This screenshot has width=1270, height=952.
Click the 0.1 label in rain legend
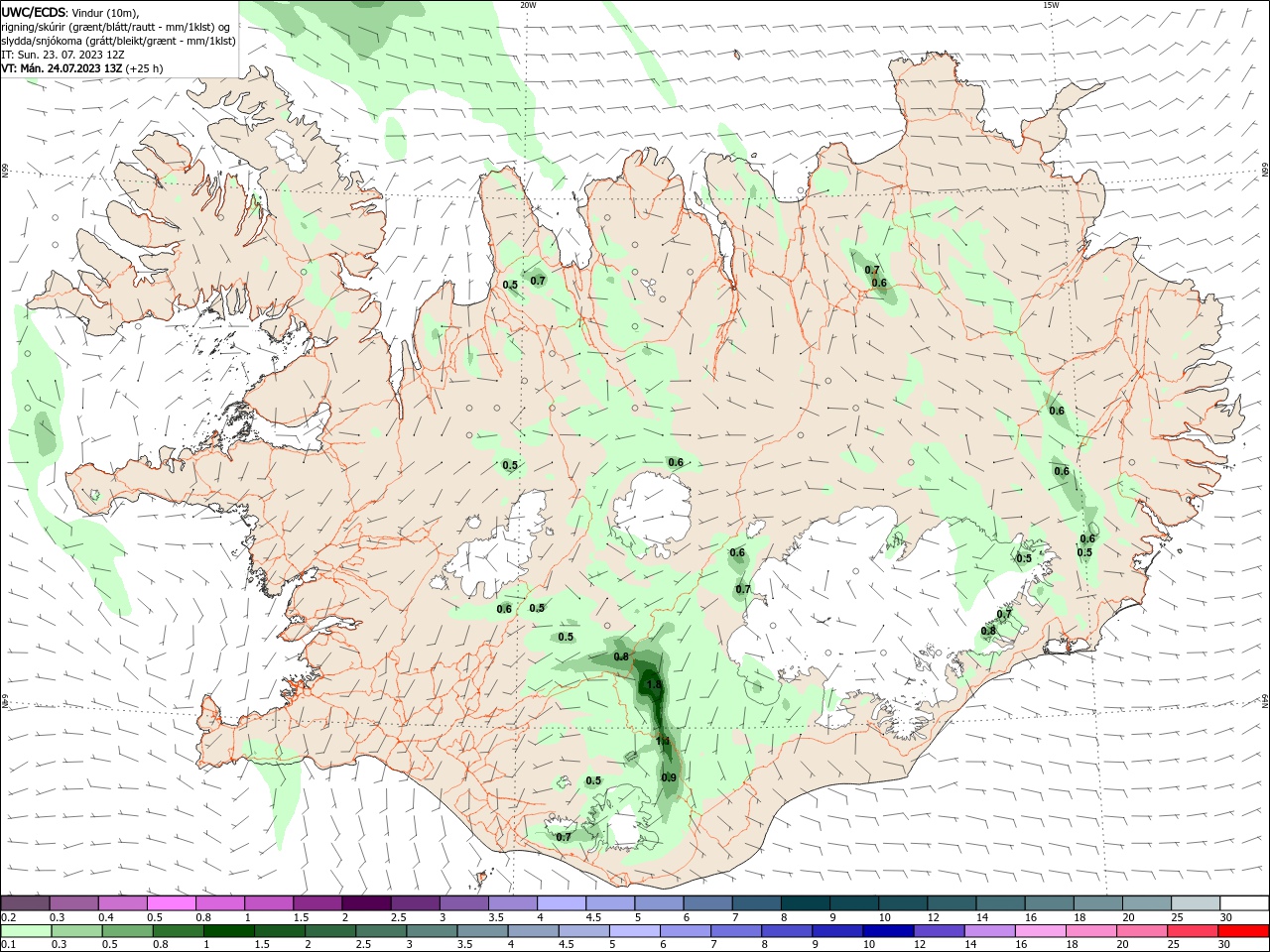point(8,945)
